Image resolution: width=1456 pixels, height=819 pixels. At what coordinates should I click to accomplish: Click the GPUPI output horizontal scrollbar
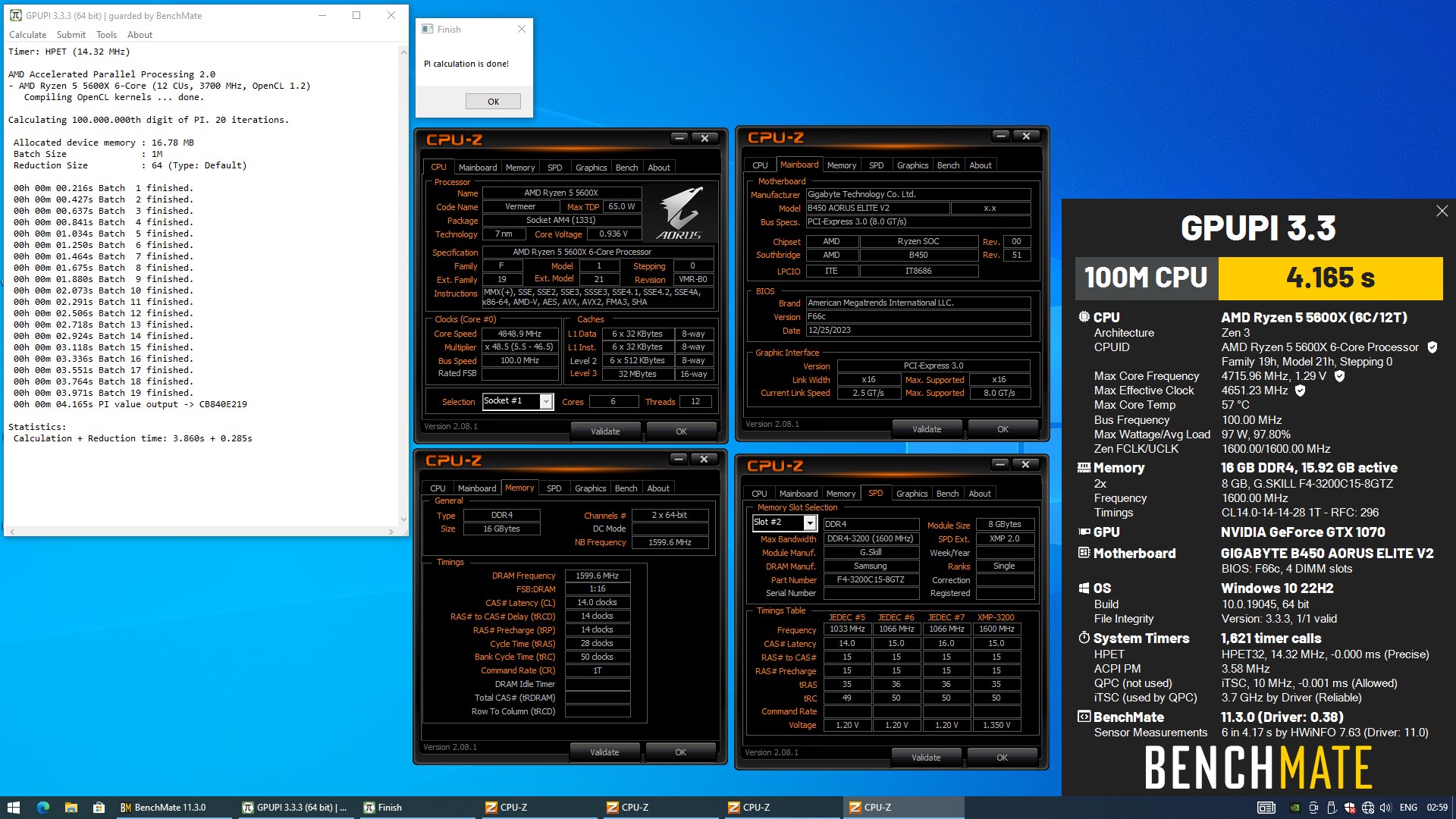pos(202,532)
